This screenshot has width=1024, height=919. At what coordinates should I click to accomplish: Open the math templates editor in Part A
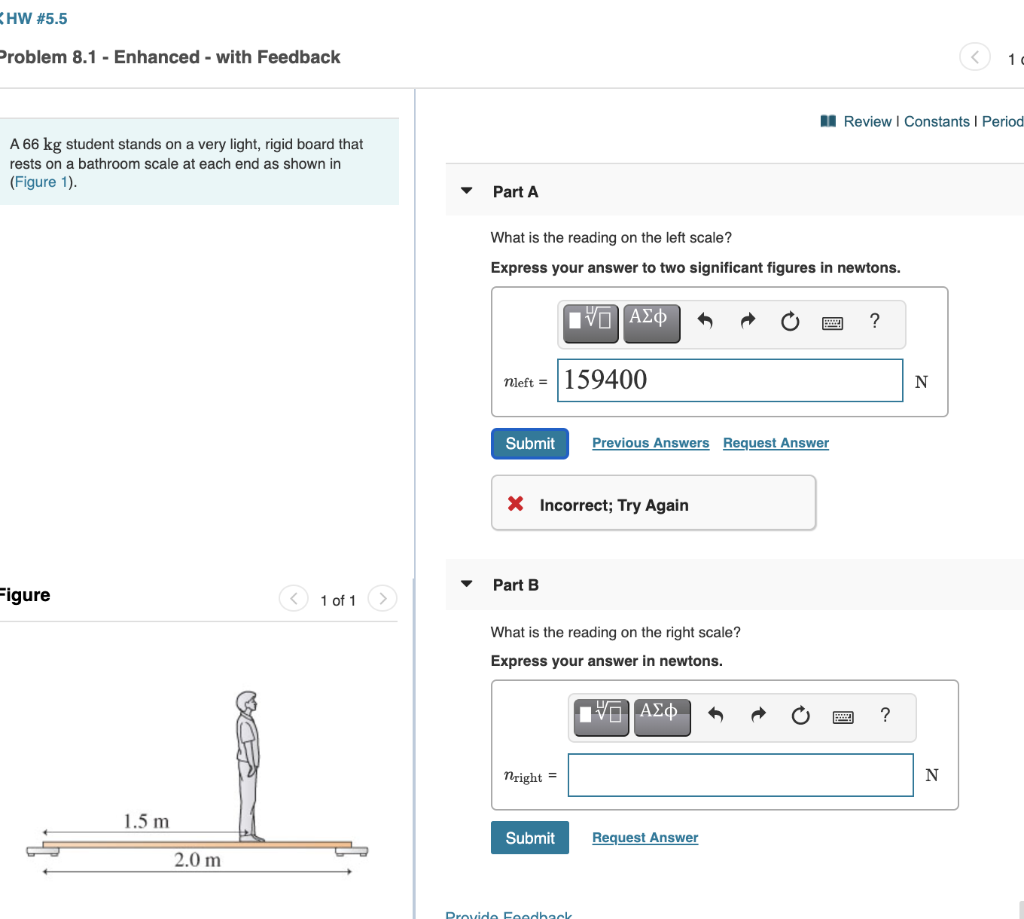[590, 323]
